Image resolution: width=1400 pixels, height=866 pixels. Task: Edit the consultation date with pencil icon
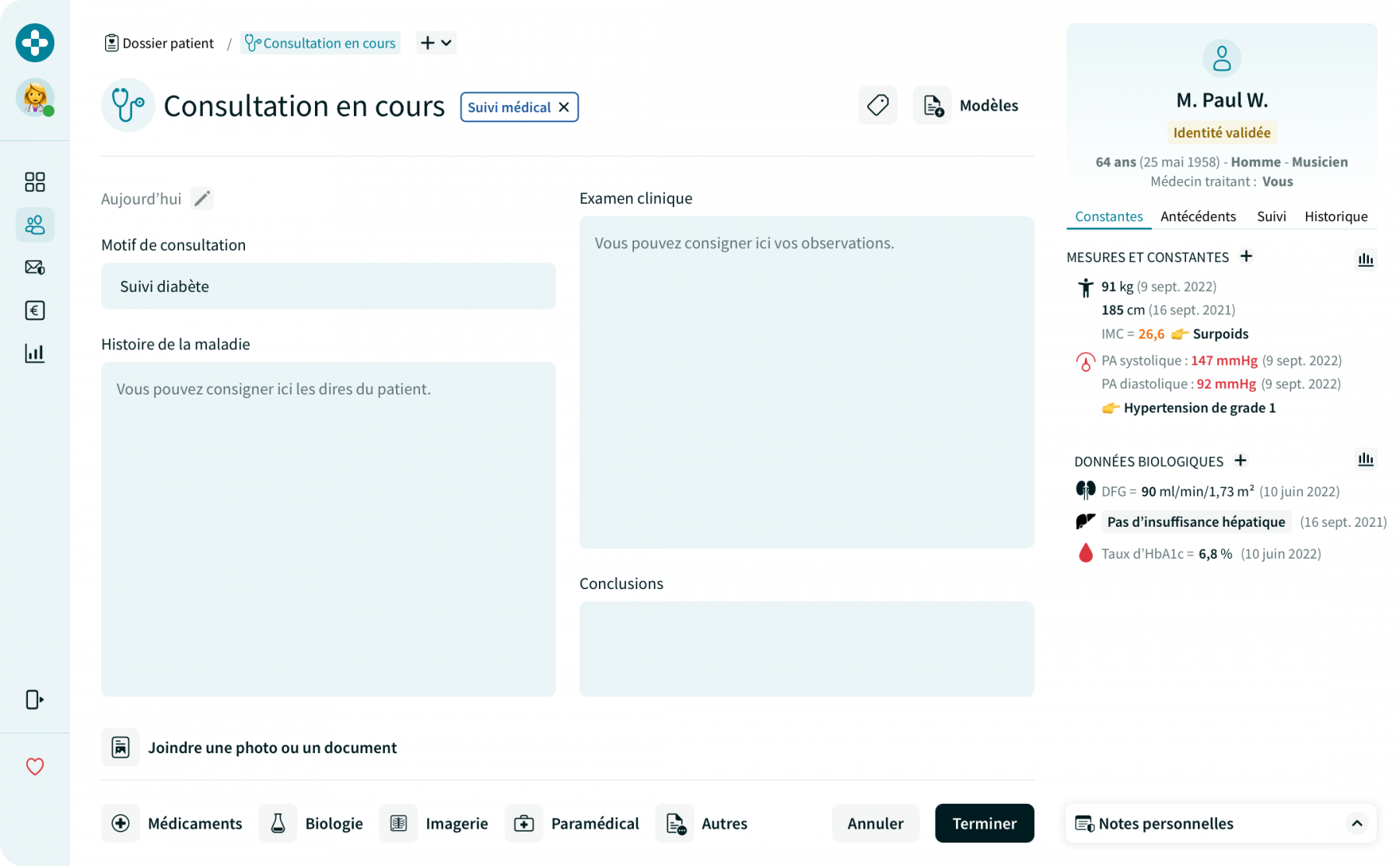[x=202, y=199]
